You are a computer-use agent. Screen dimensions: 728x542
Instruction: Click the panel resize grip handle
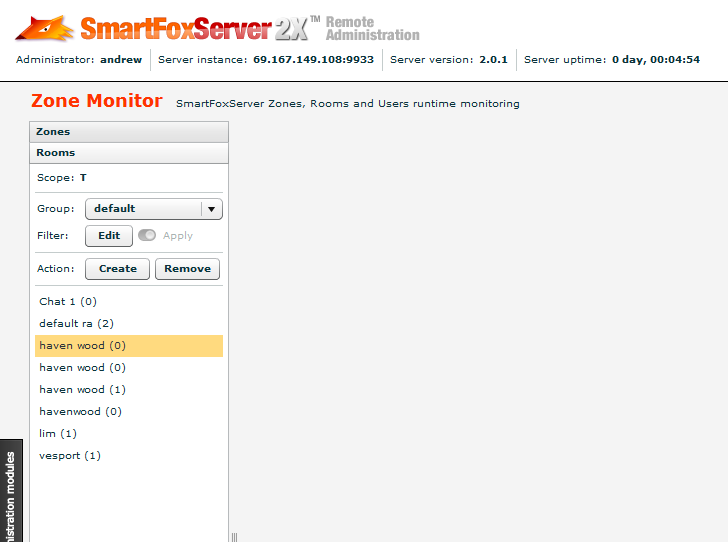tap(234, 537)
